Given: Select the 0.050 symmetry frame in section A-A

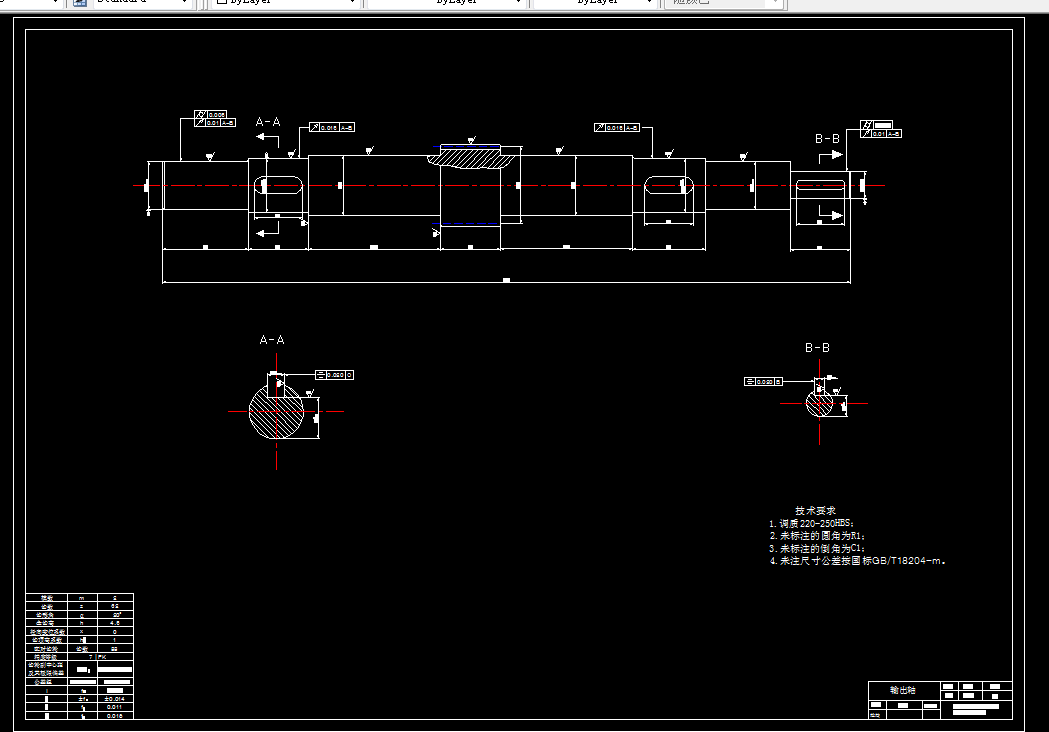Looking at the screenshot, I should point(334,375).
